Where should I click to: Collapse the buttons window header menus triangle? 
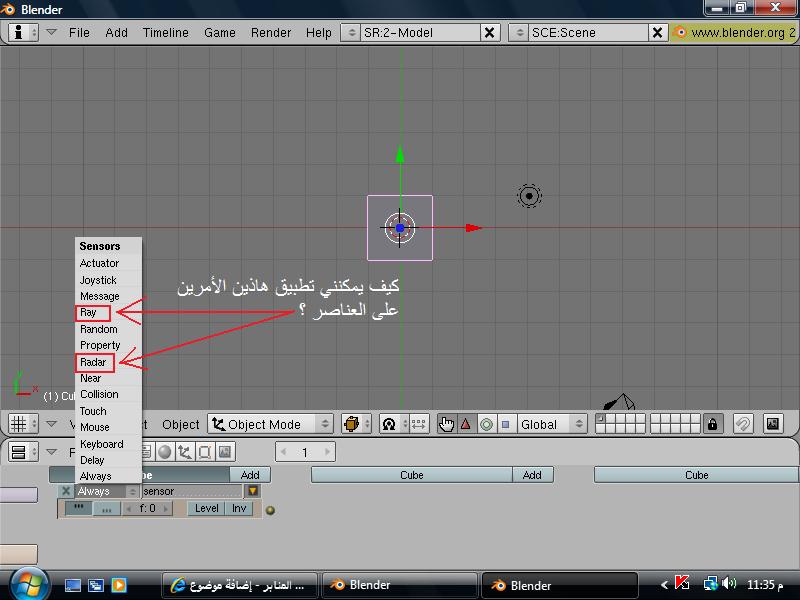point(51,452)
